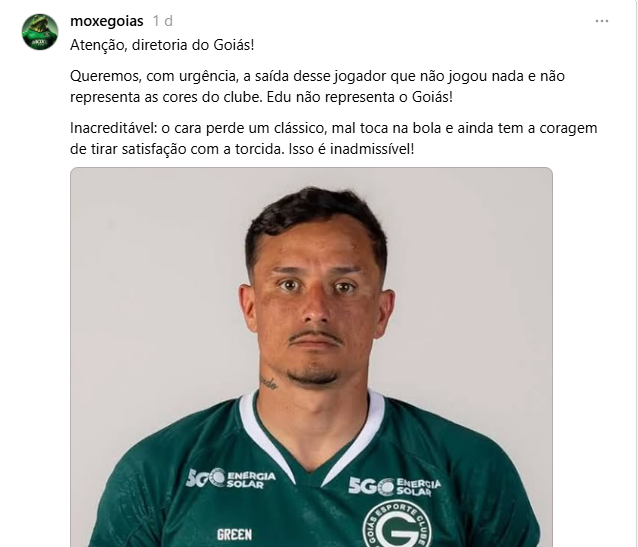Click the left 5GO Energia Solar logo
Viewport: 638px width, 547px height.
pyautogui.click(x=230, y=478)
